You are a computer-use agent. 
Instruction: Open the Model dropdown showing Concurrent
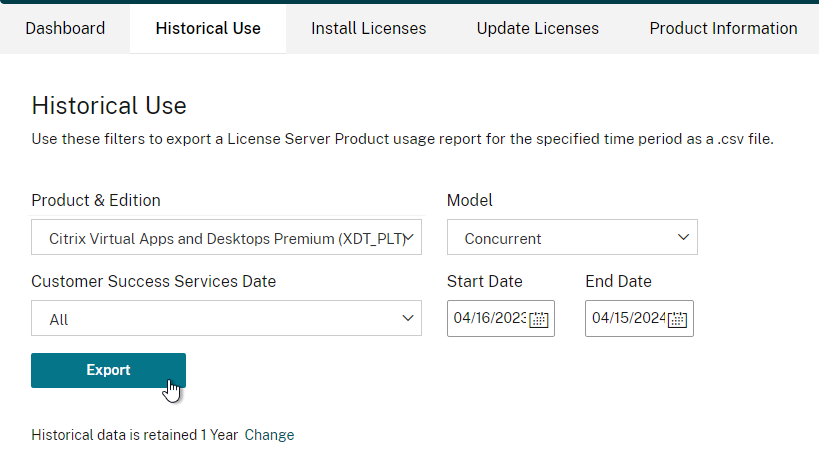tap(572, 238)
